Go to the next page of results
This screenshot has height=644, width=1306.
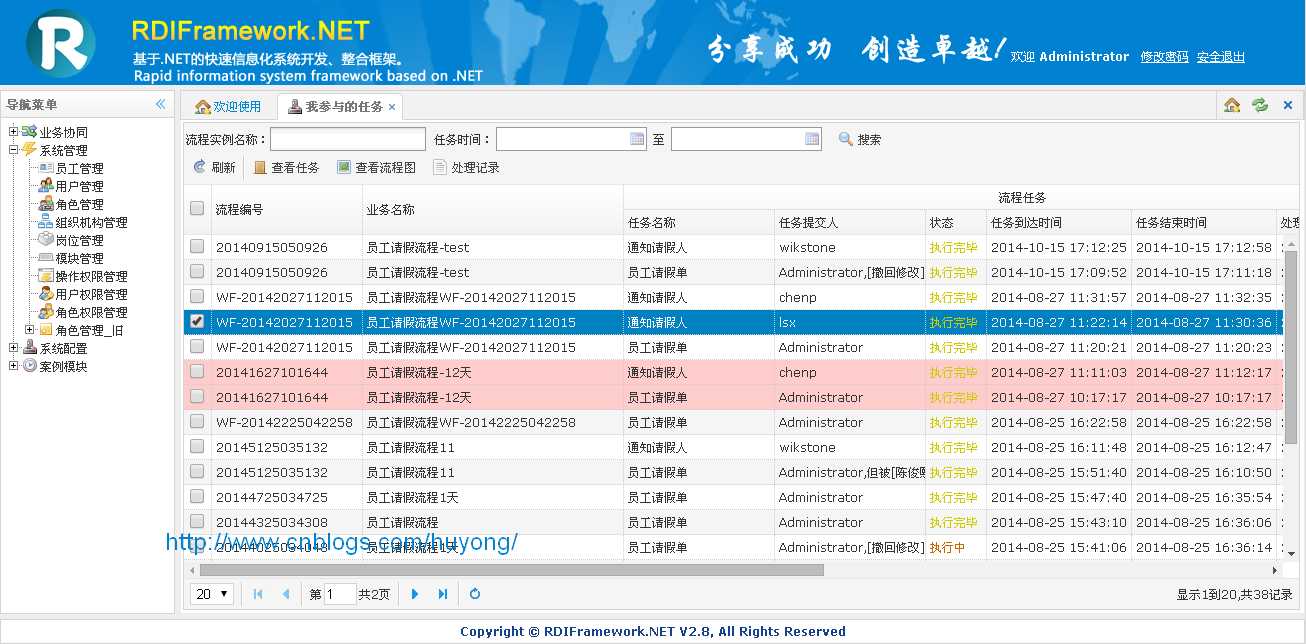415,594
